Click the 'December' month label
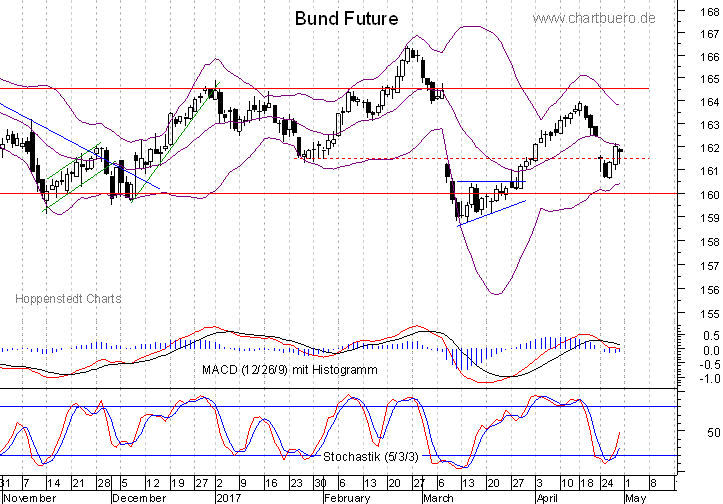This screenshot has width=723, height=504. (x=139, y=498)
